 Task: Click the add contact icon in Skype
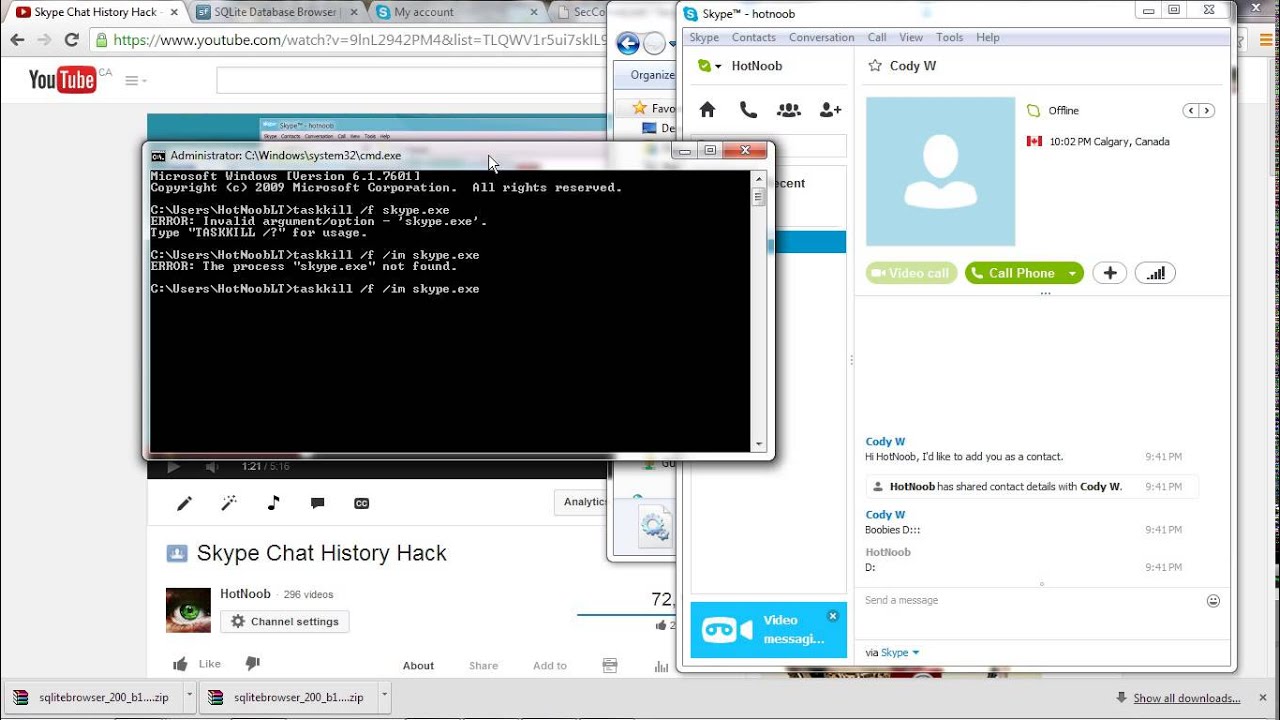pos(830,110)
